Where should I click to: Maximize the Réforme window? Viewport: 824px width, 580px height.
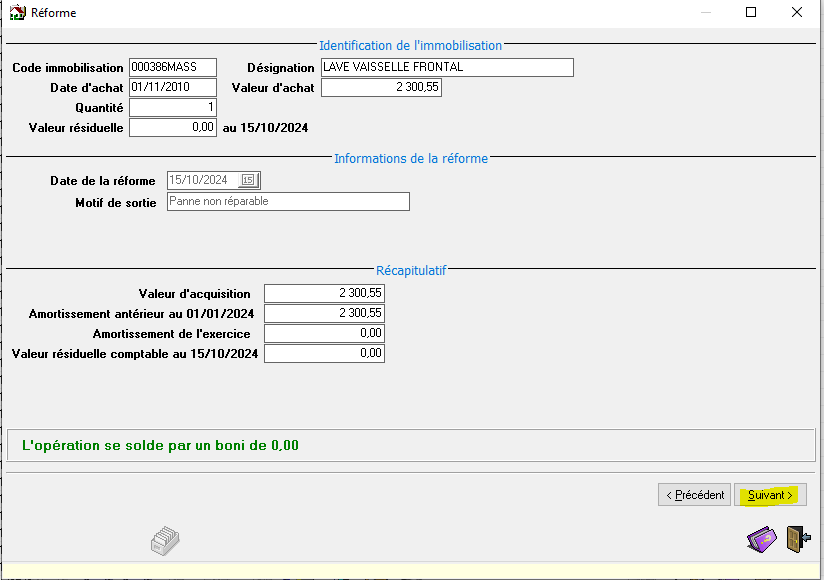[751, 13]
